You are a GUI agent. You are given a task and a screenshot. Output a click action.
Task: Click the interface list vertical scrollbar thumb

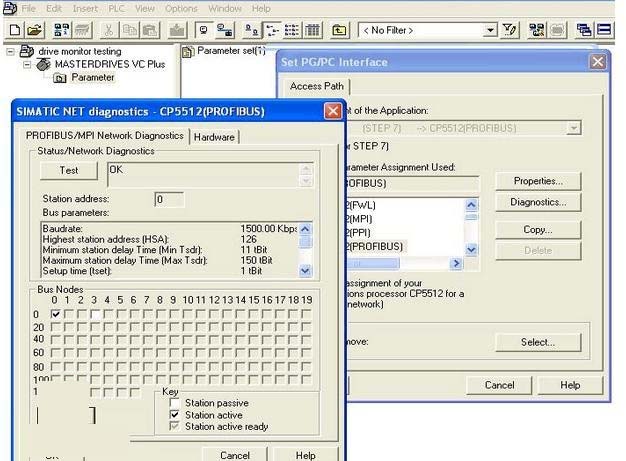click(471, 217)
